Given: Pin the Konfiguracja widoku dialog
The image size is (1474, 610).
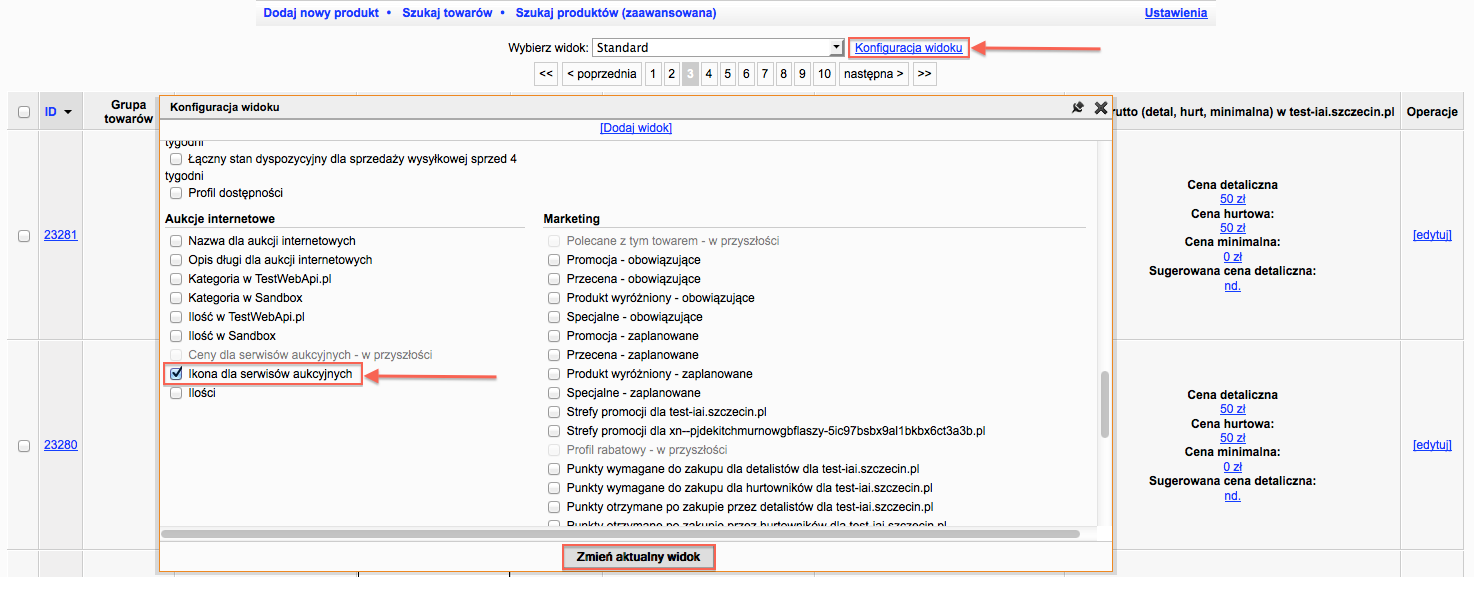Looking at the screenshot, I should pyautogui.click(x=1077, y=108).
